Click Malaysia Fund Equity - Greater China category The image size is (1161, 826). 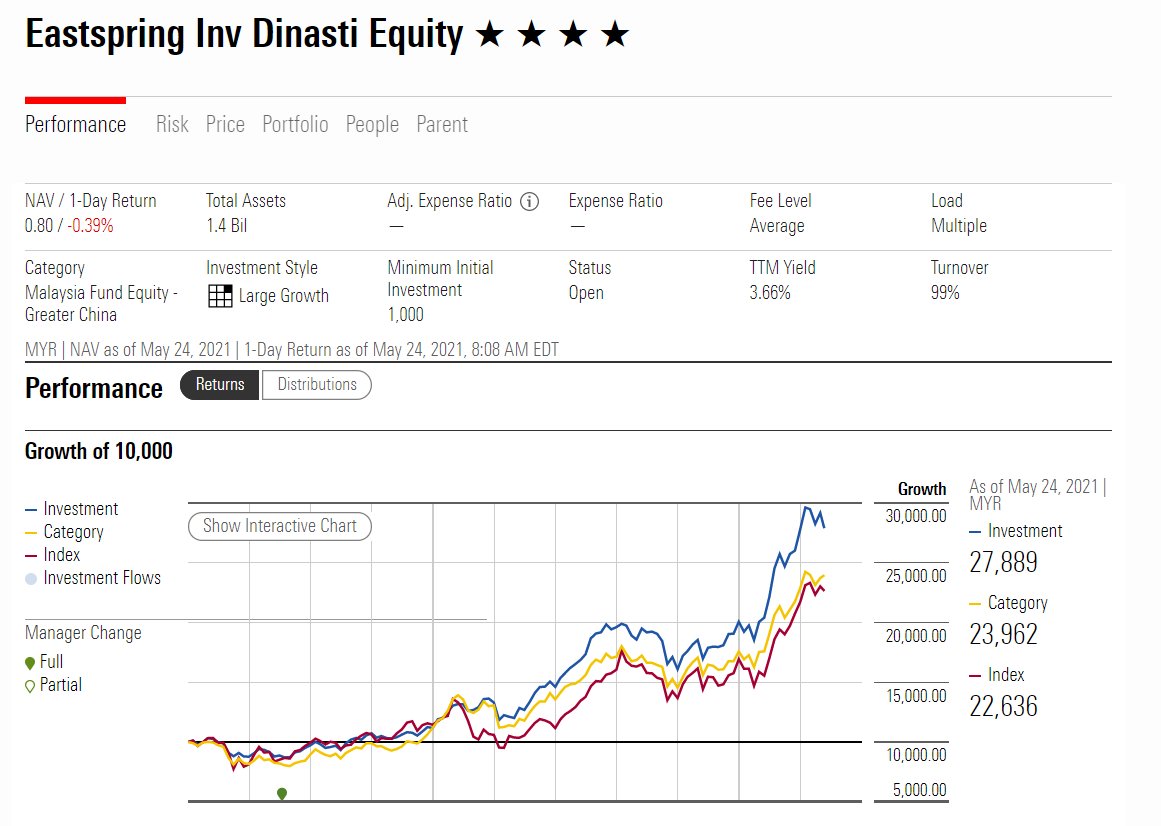101,303
